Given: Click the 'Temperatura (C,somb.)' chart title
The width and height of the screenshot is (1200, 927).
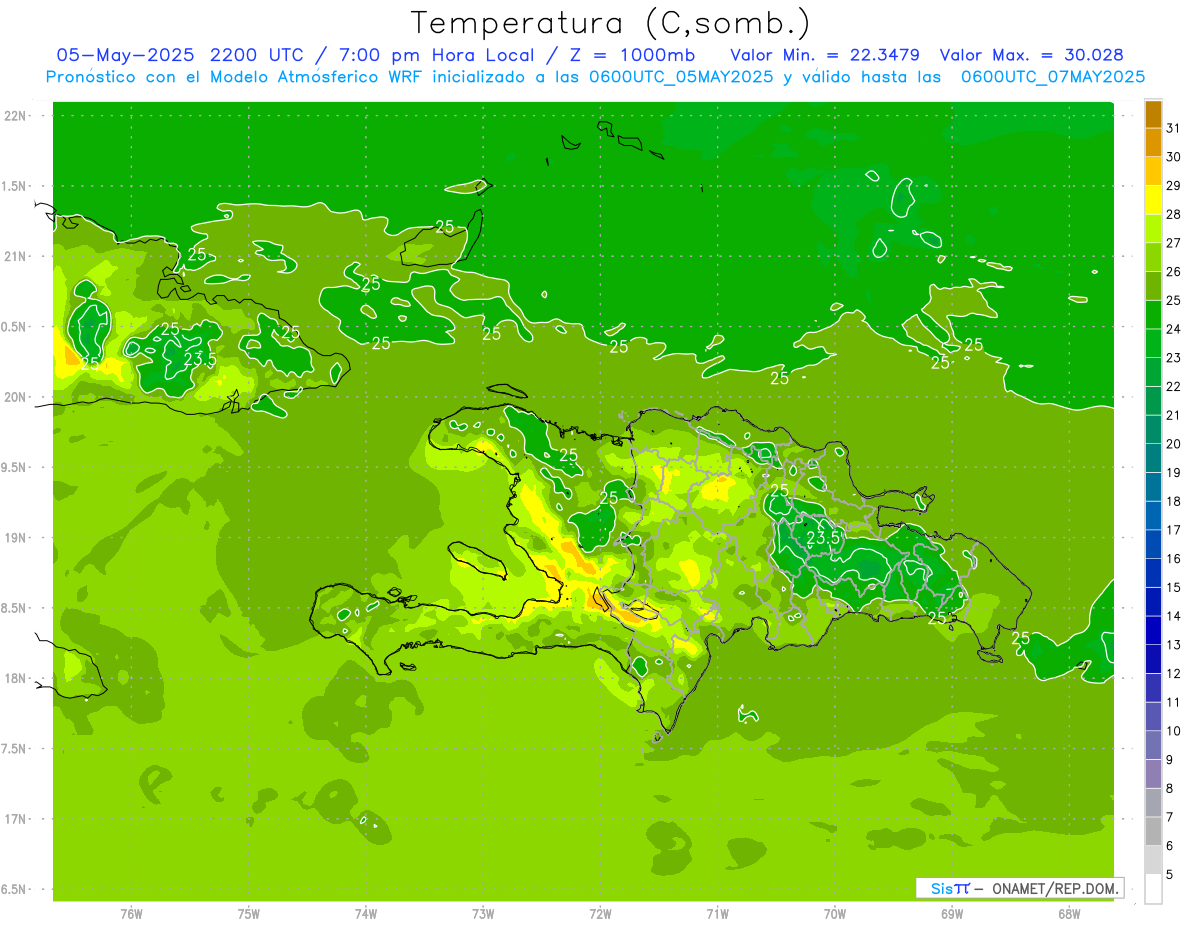Looking at the screenshot, I should pos(611,24).
